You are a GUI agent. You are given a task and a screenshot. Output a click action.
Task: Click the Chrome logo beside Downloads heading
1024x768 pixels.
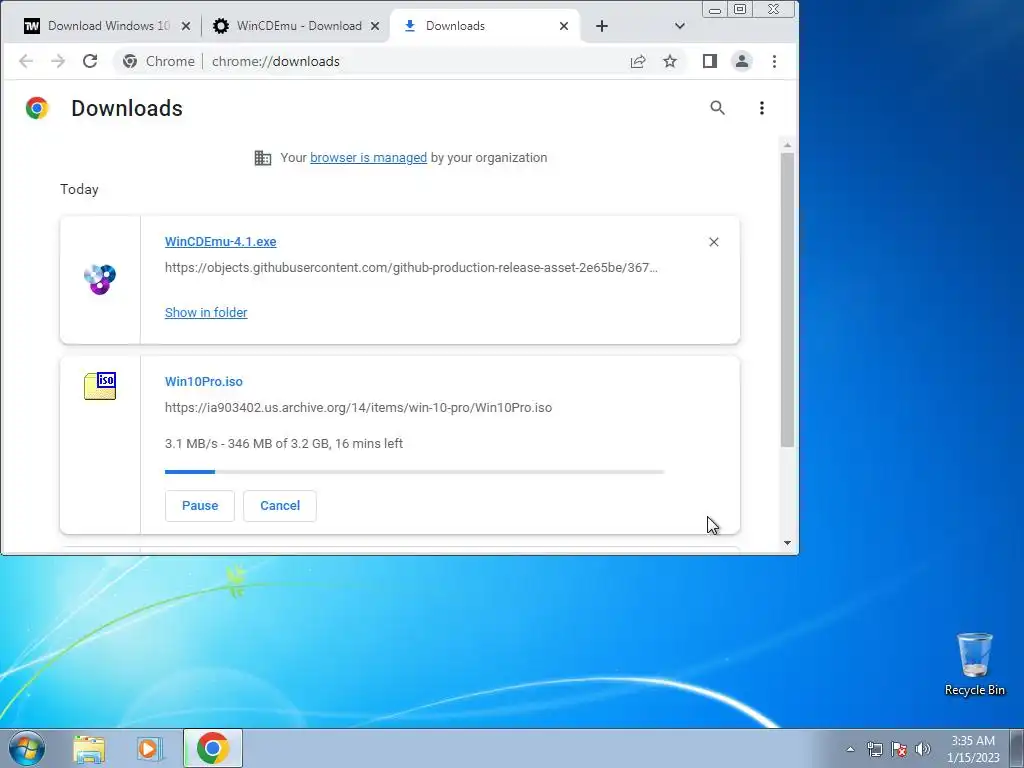coord(37,108)
